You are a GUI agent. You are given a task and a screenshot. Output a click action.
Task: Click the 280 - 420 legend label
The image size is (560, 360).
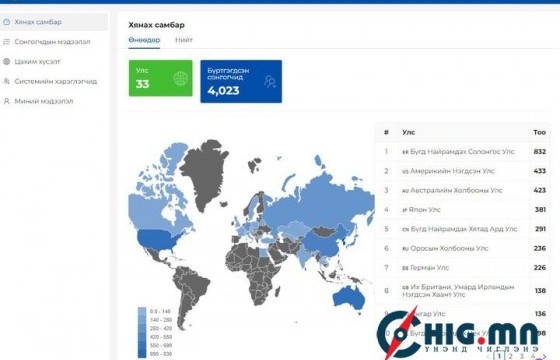(161, 329)
